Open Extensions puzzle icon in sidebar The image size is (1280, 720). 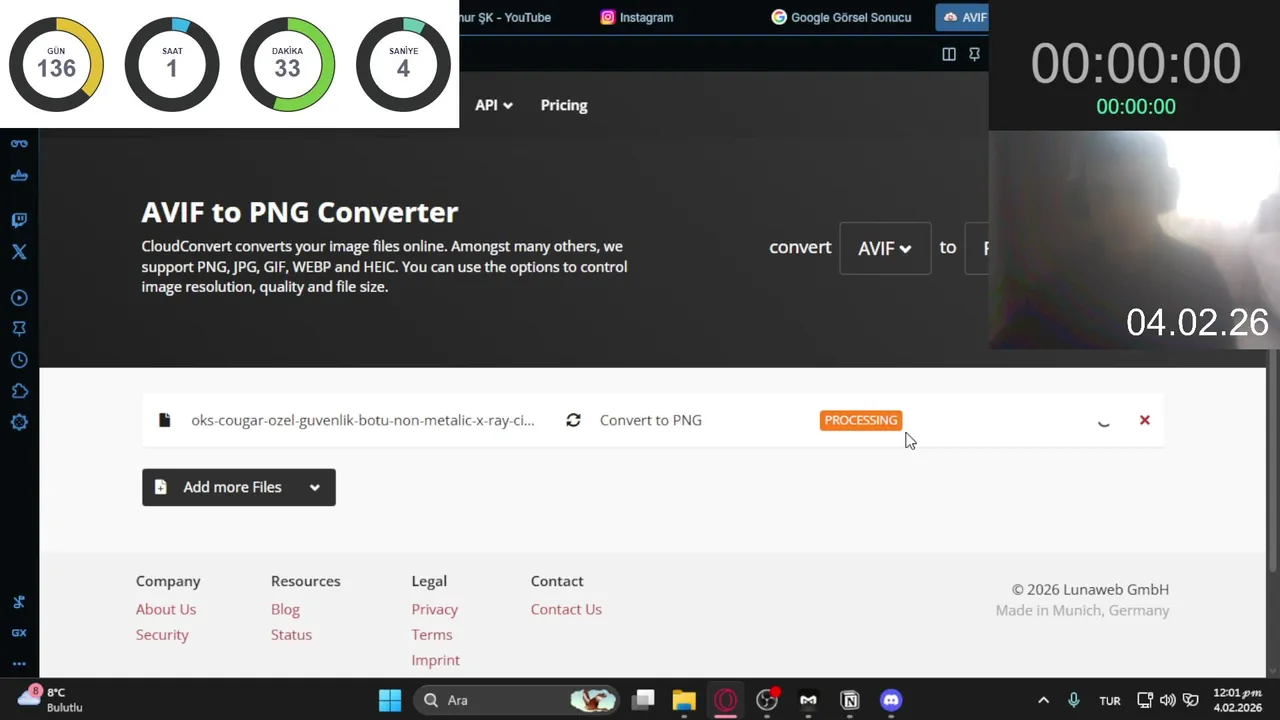click(x=19, y=391)
